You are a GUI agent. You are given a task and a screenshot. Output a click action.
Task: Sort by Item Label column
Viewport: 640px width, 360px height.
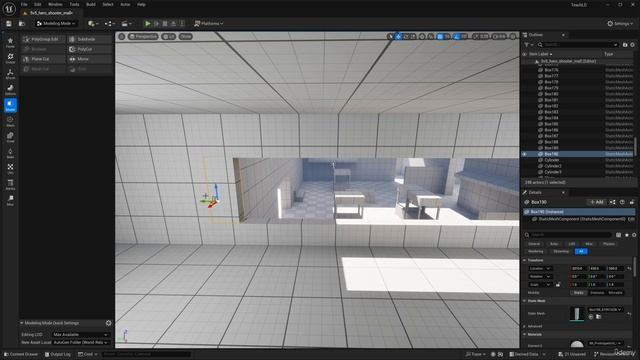(540, 54)
